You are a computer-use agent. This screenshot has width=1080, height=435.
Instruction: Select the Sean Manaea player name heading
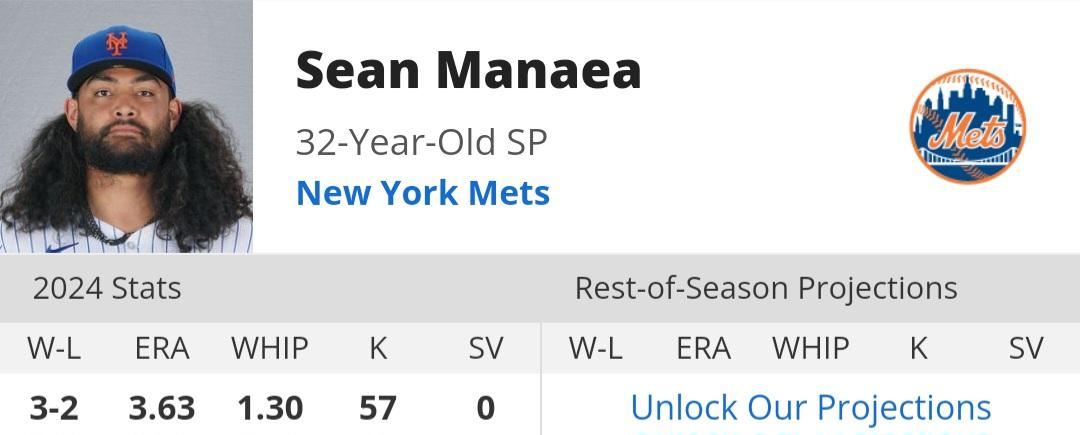(468, 70)
